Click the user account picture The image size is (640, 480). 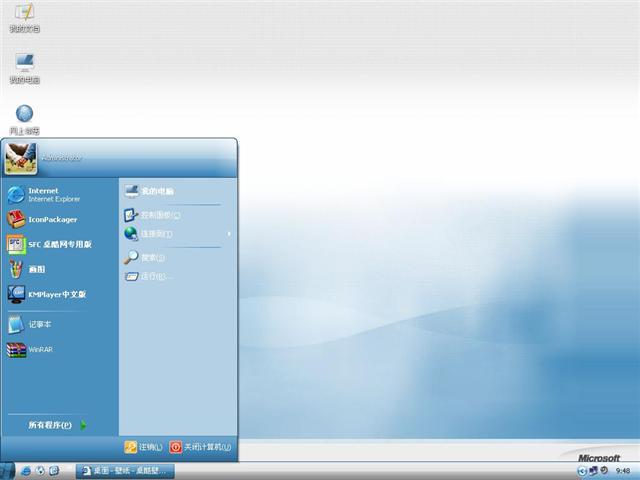[20, 158]
